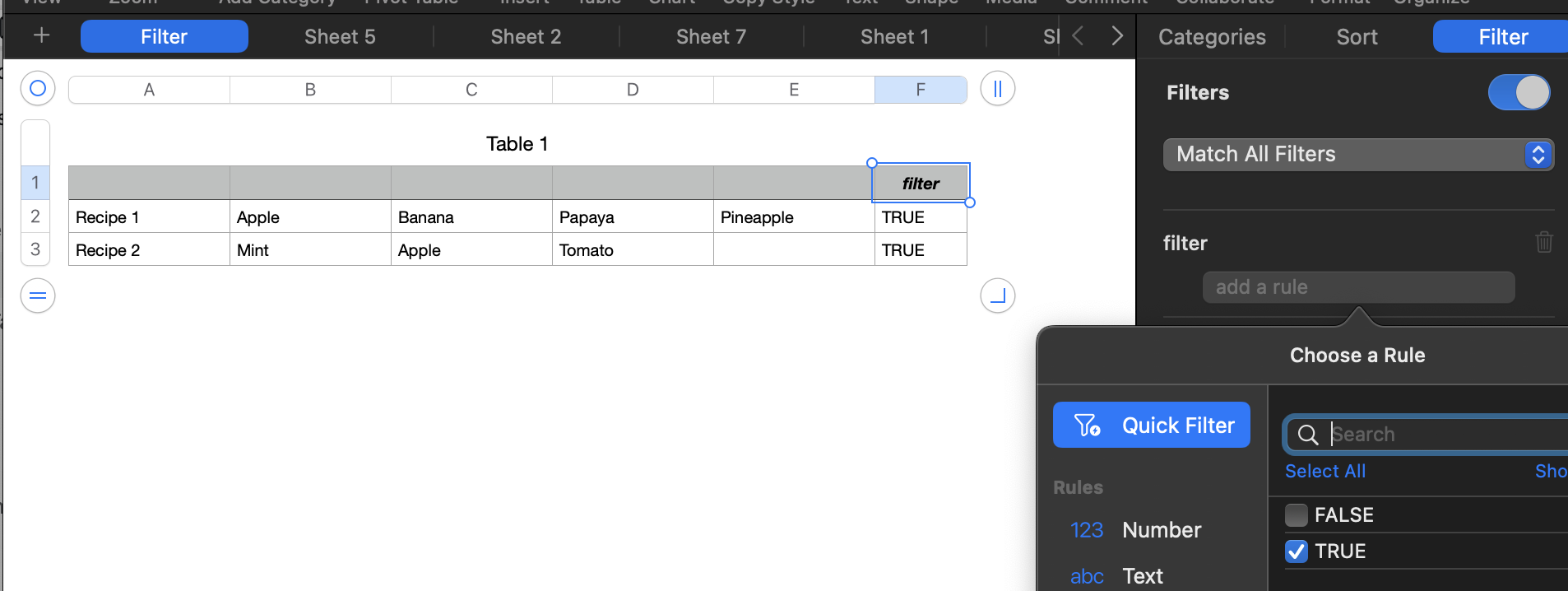Click the add row handle icon
The width and height of the screenshot is (1568, 591).
click(x=38, y=295)
